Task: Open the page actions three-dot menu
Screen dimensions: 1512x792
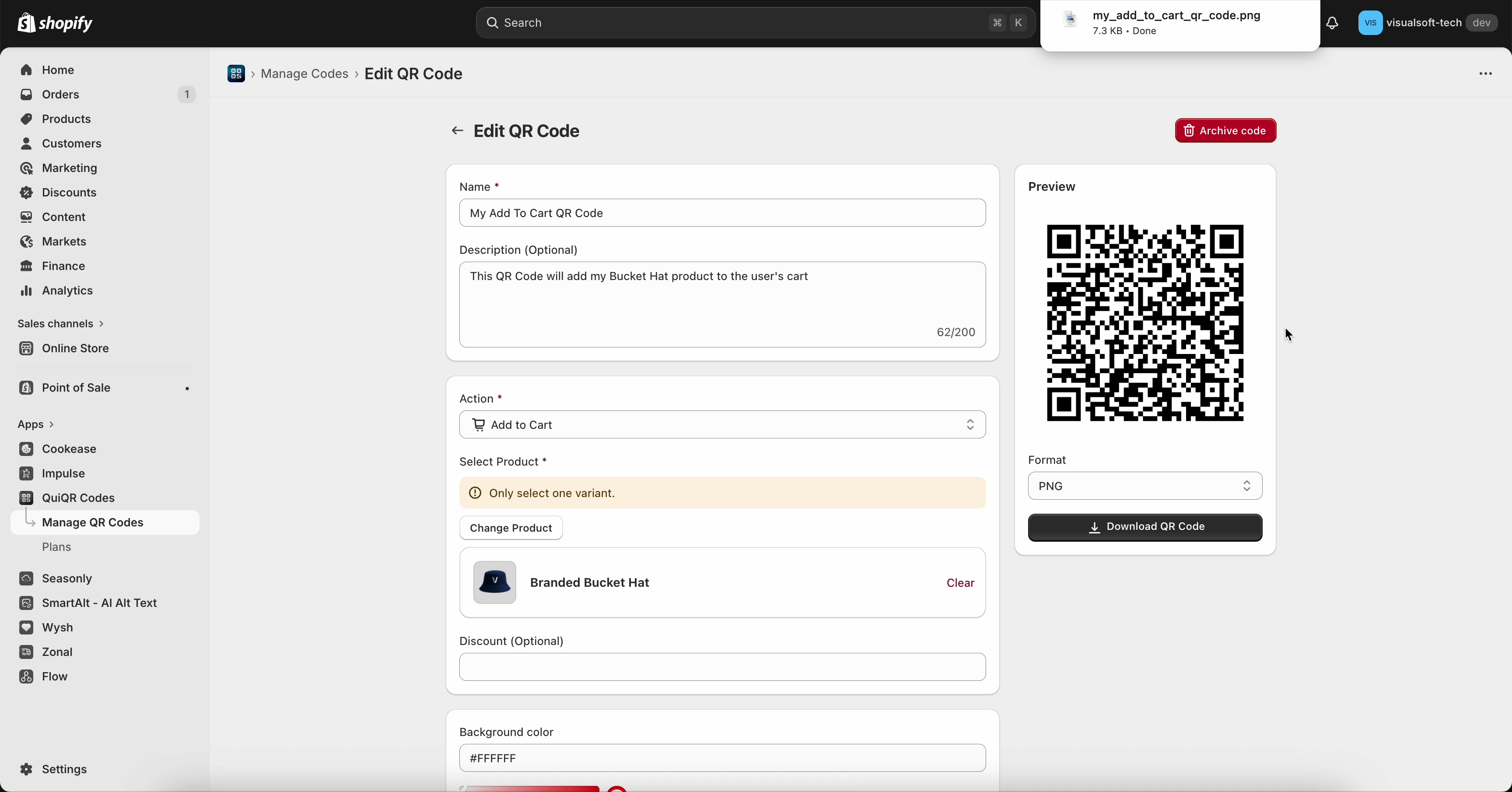Action: tap(1485, 74)
